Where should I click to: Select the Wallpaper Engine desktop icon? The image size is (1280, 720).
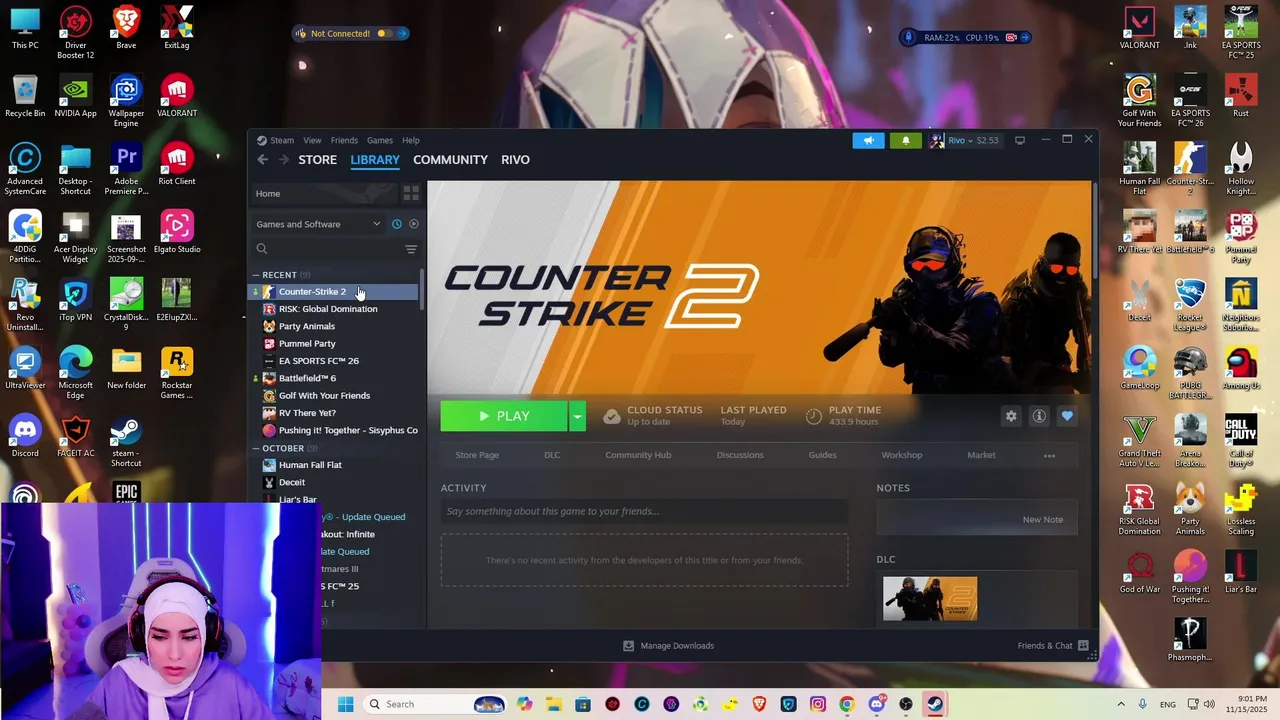pyautogui.click(x=126, y=102)
